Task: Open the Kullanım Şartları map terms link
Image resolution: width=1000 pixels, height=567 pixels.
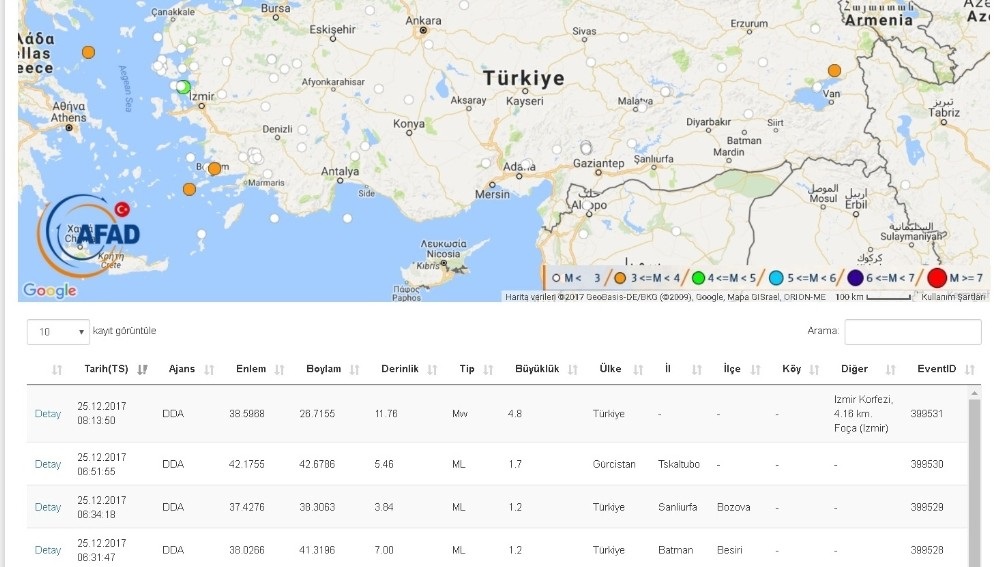Action: (x=953, y=296)
